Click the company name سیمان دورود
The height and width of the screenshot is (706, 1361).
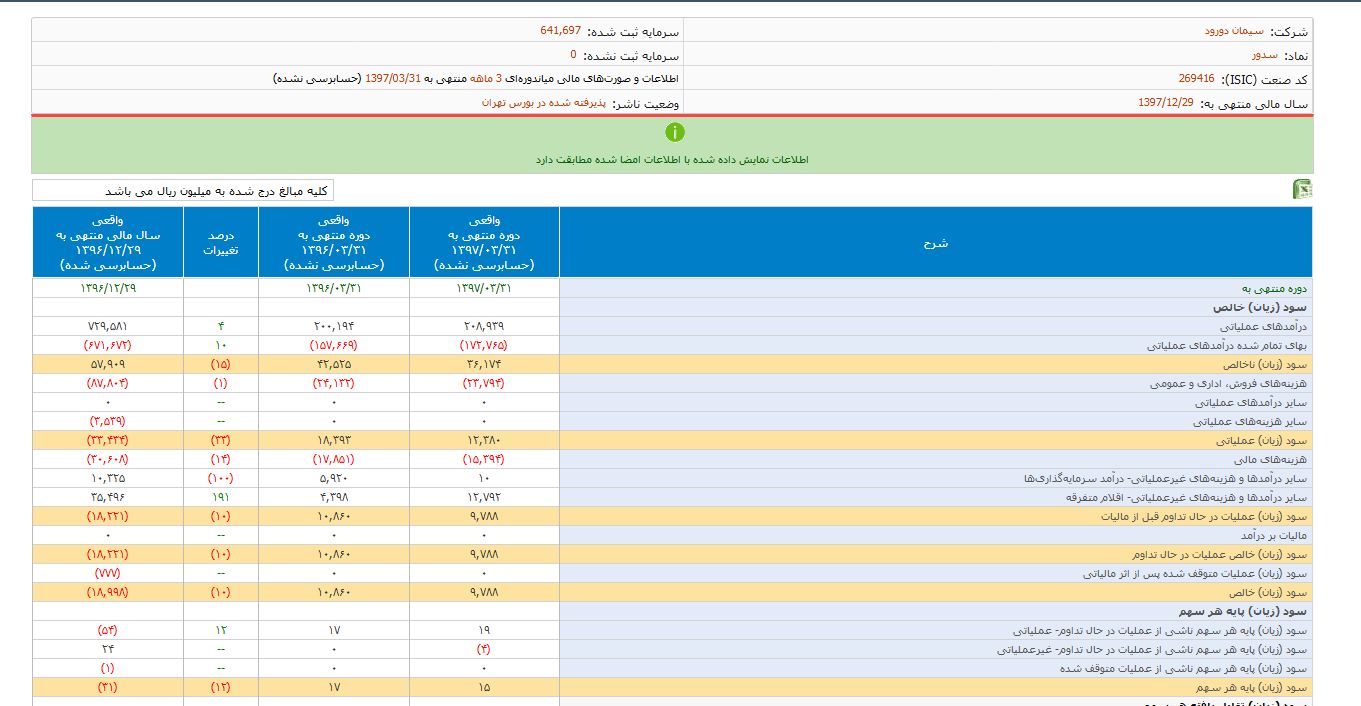pyautogui.click(x=1233, y=31)
